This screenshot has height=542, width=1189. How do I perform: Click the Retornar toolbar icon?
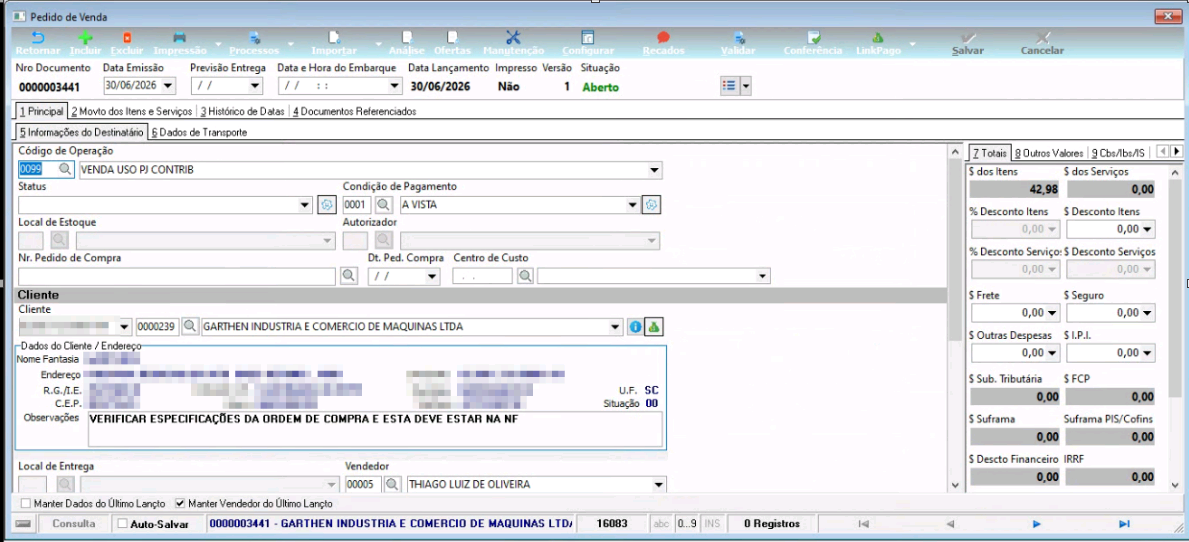click(x=37, y=37)
